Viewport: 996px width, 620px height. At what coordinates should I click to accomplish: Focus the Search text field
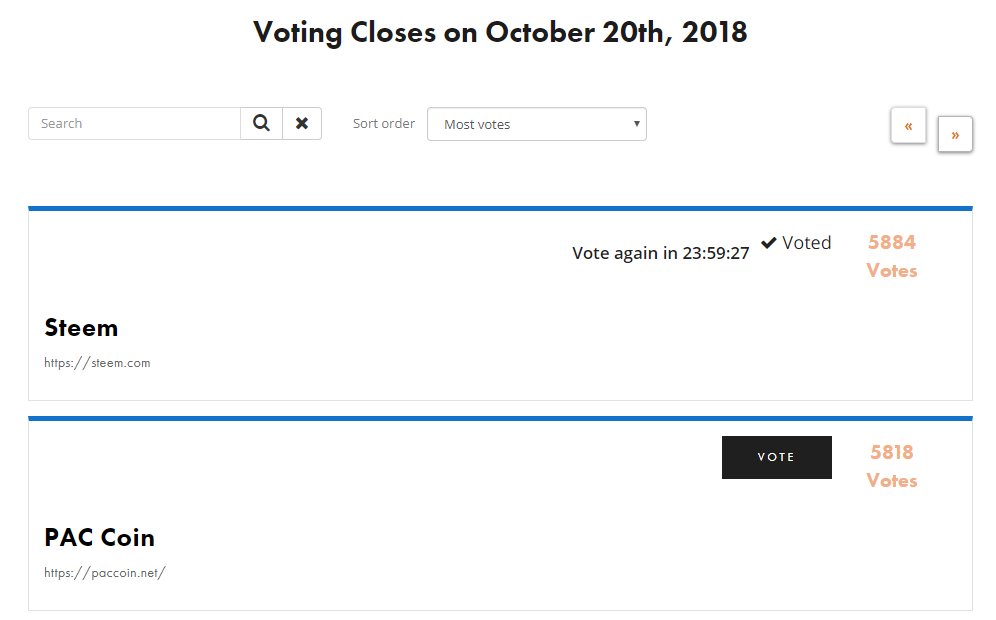[135, 124]
